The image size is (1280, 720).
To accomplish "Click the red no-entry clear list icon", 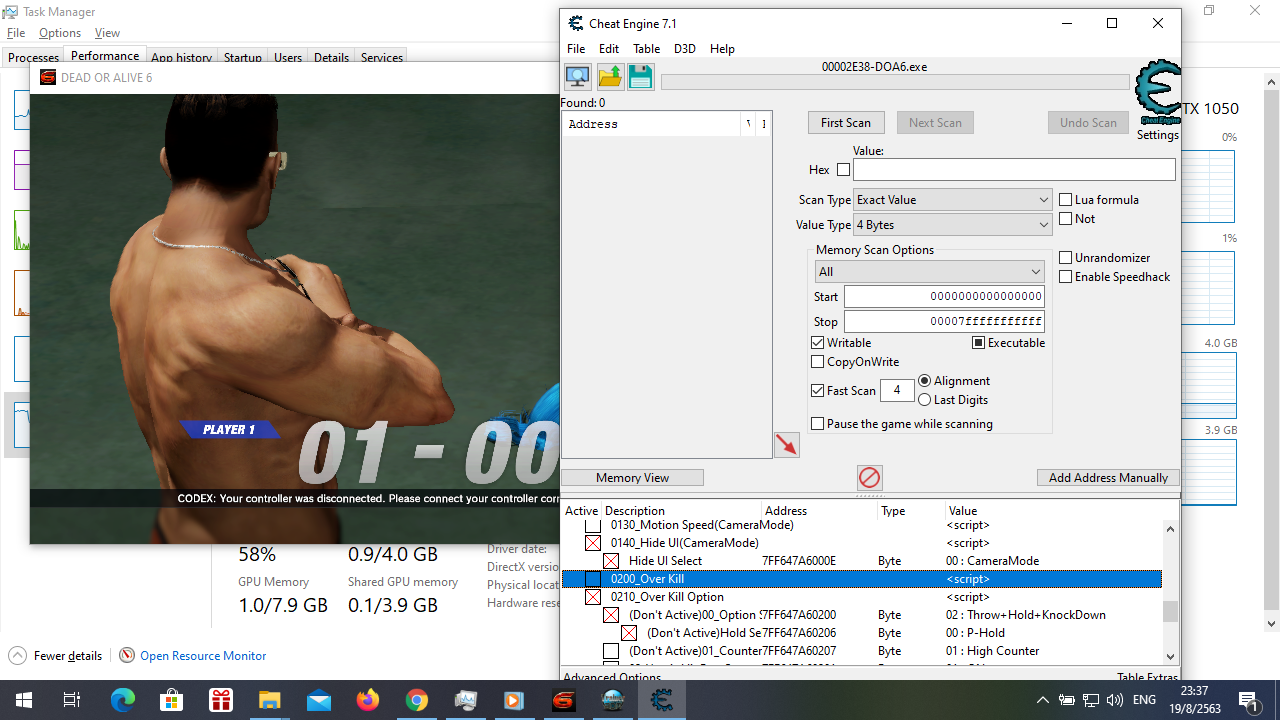I will tap(870, 478).
